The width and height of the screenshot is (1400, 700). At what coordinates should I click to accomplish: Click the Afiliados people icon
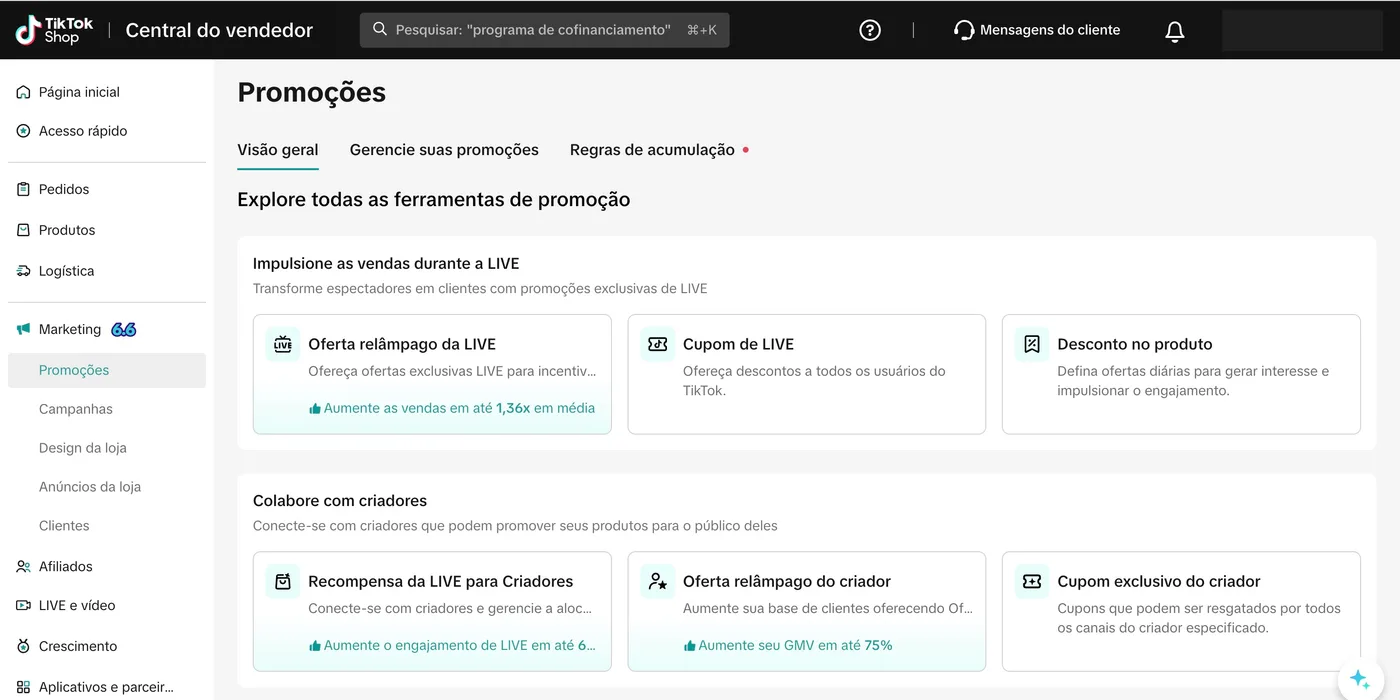[23, 566]
